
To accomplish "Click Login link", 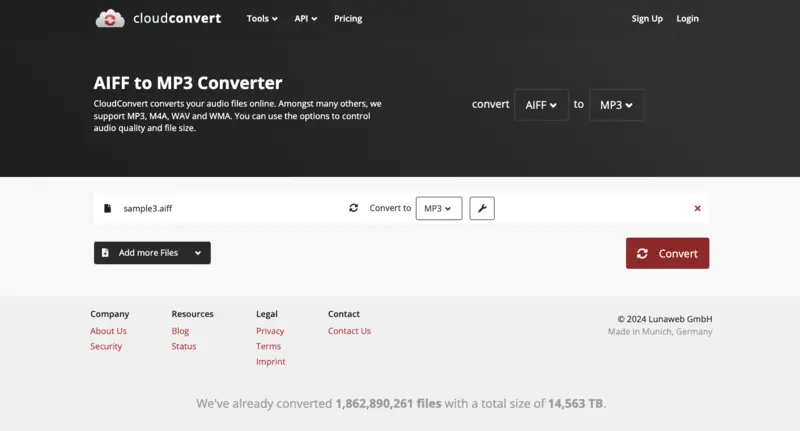I will pyautogui.click(x=687, y=18).
